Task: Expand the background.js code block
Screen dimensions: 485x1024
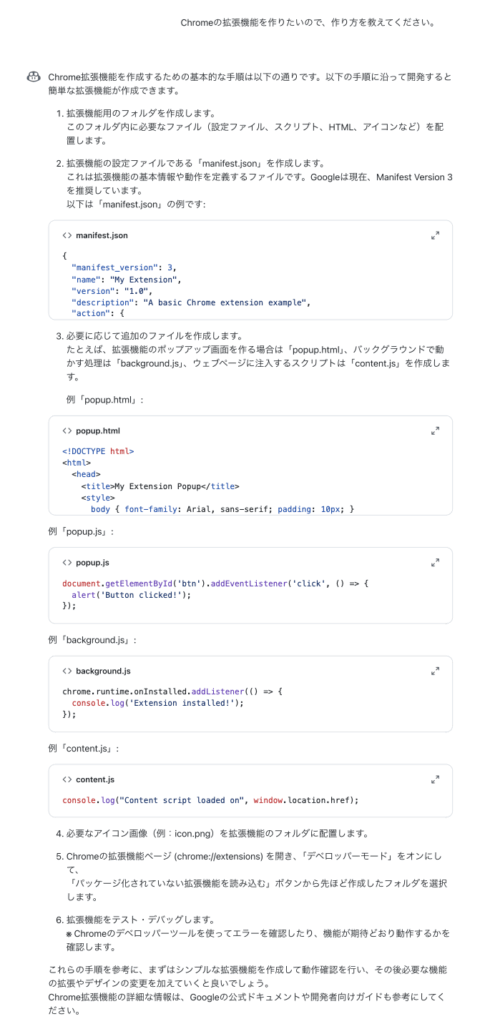Action: pyautogui.click(x=435, y=671)
